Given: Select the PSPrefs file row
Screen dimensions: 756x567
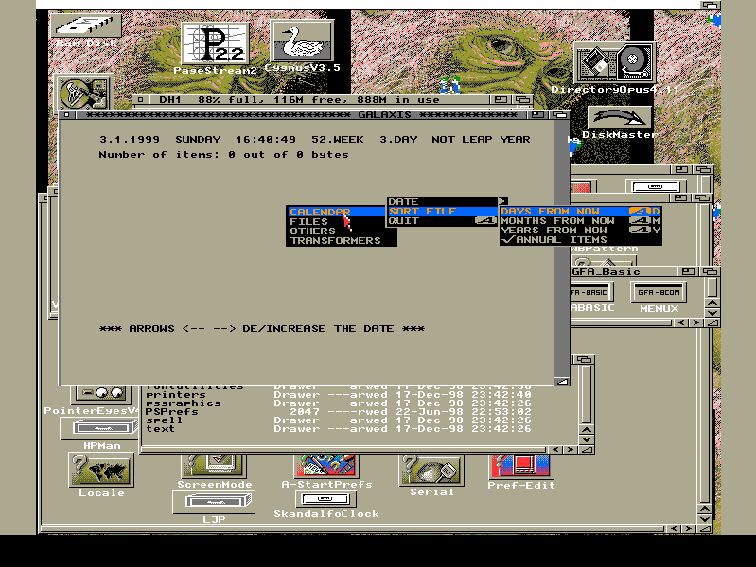Looking at the screenshot, I should (x=338, y=412).
